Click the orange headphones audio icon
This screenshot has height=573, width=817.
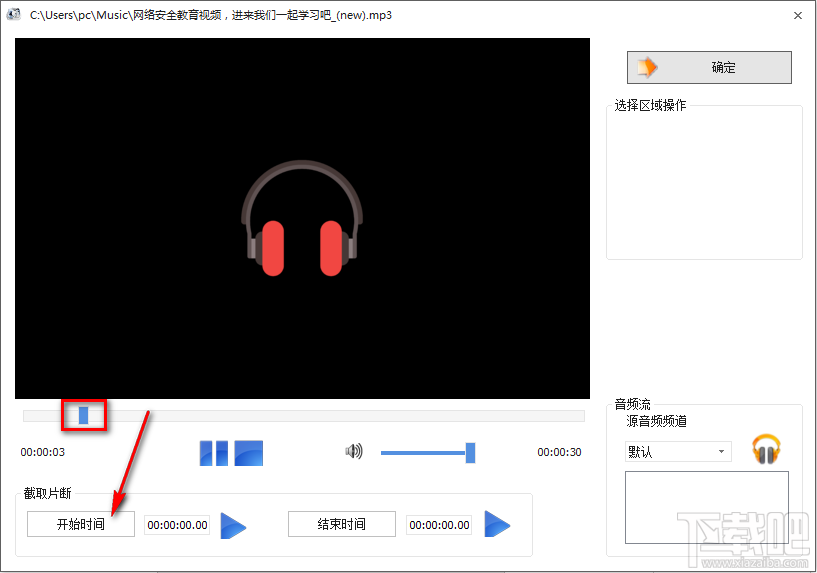tap(766, 449)
